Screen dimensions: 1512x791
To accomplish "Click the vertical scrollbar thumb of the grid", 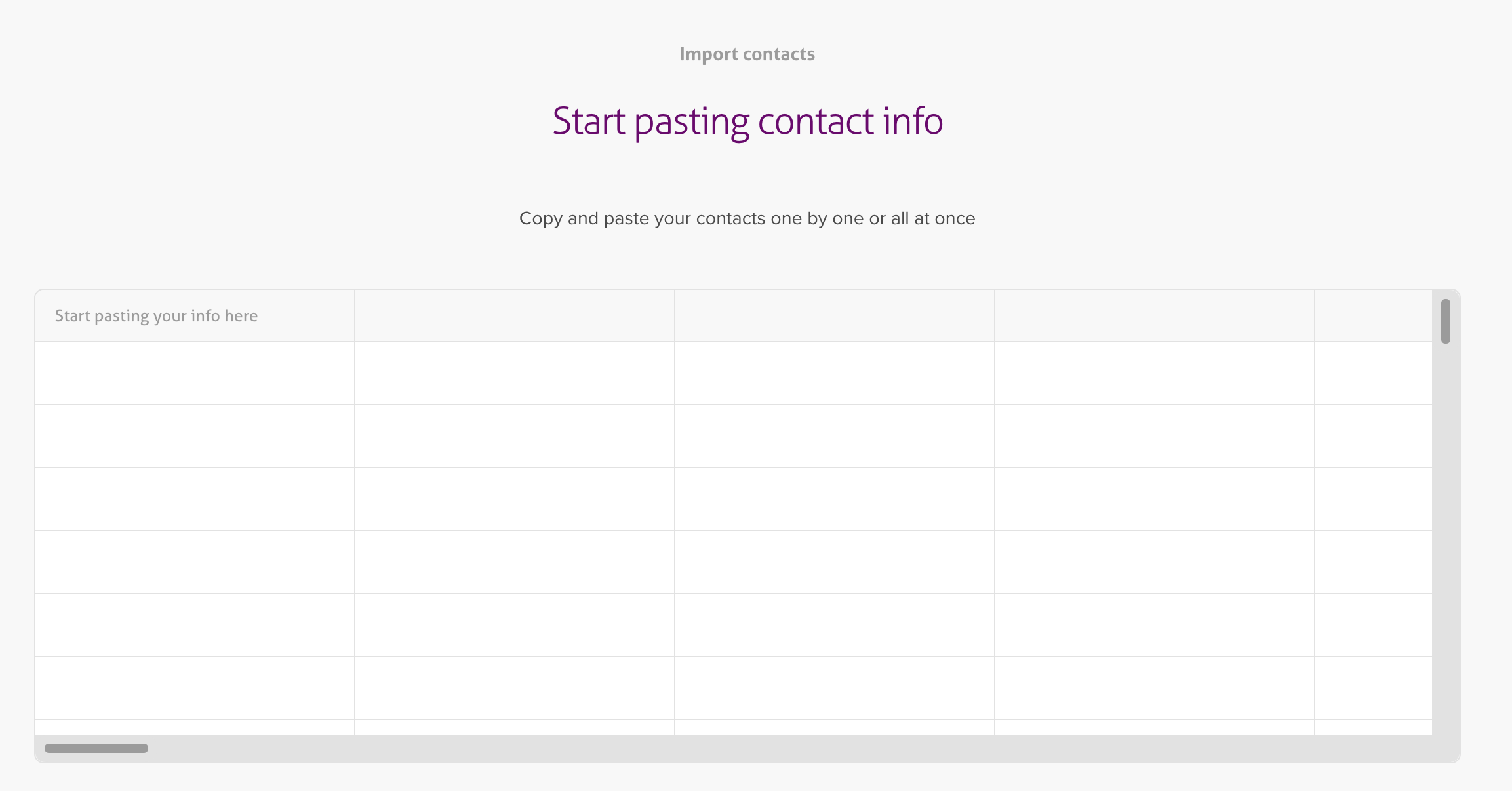I will point(1445,321).
